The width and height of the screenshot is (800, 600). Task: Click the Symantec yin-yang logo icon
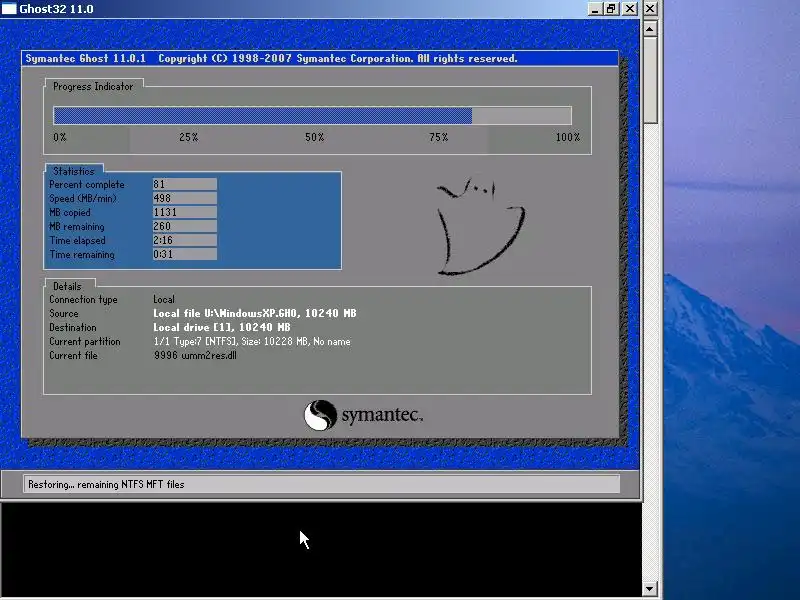[x=320, y=415]
